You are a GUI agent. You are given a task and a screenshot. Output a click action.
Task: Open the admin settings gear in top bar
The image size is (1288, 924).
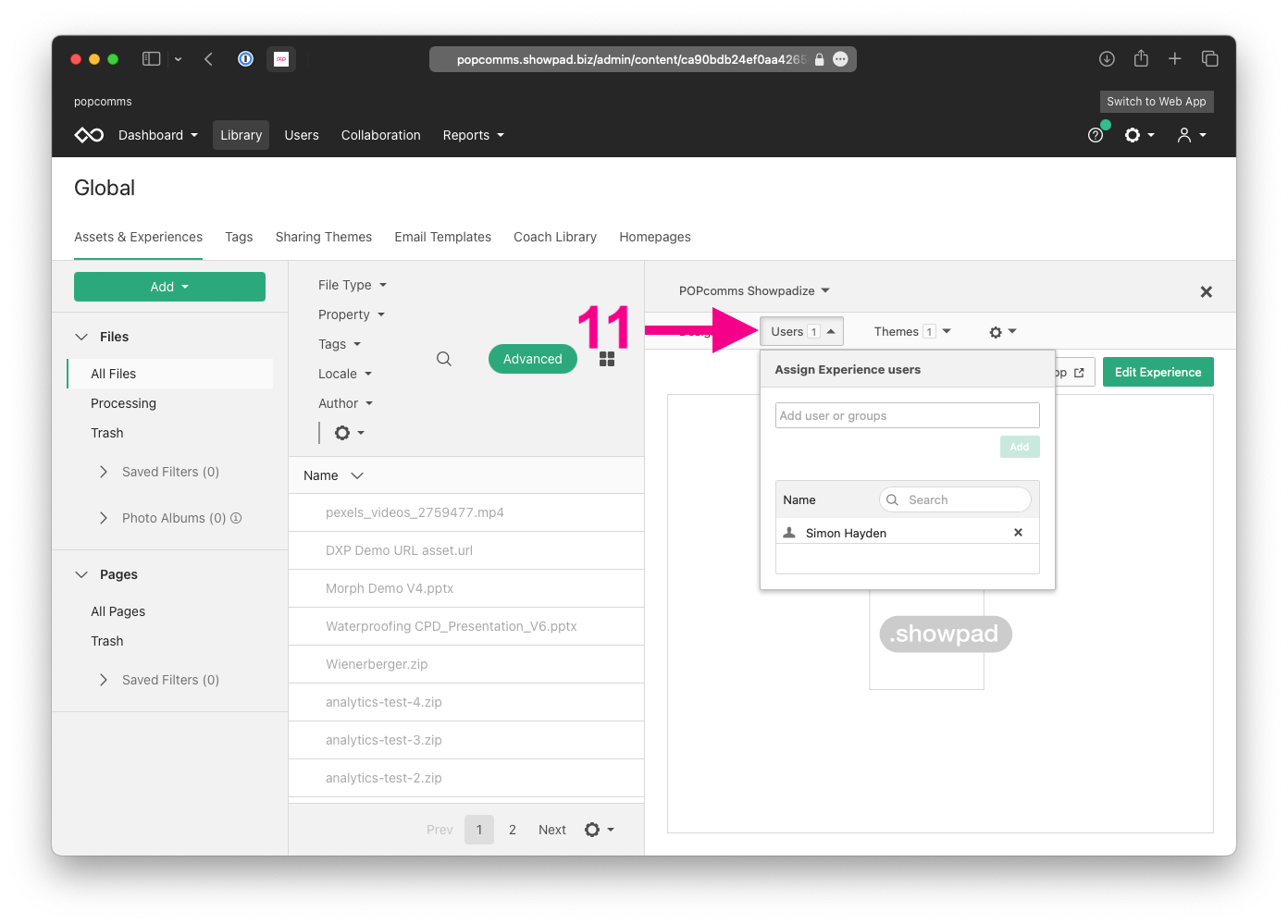coord(1134,135)
